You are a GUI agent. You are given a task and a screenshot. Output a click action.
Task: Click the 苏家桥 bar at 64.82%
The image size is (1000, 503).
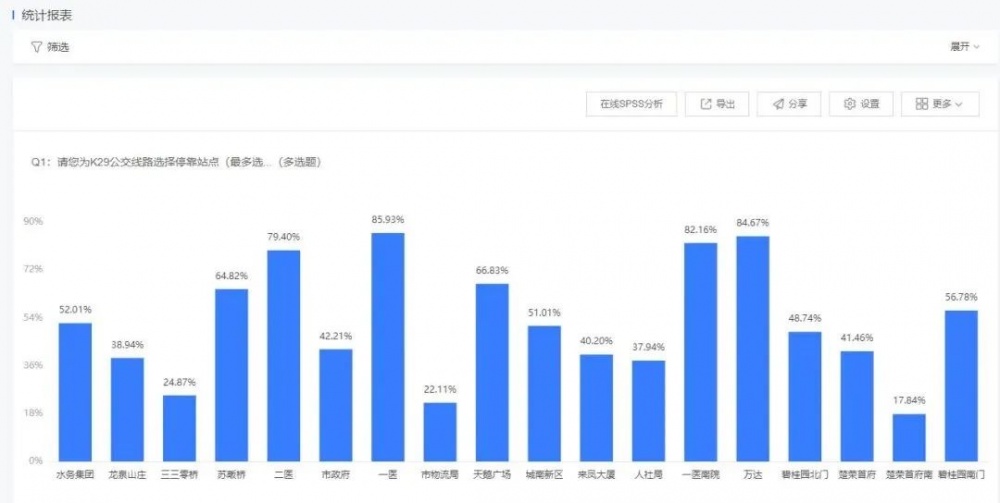click(232, 374)
